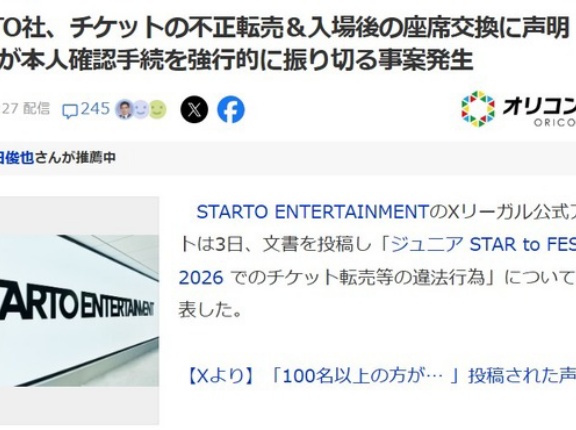The image size is (576, 430).
Task: Share article on X icon
Action: 194,109
